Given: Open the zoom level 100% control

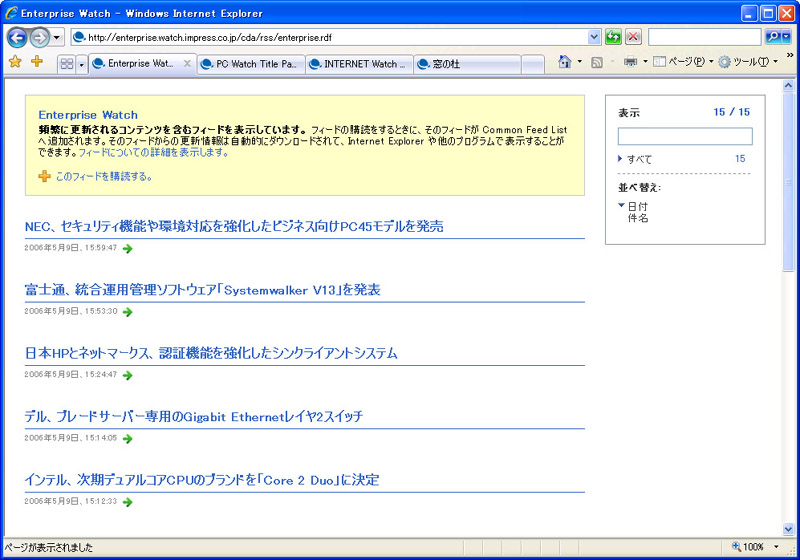Looking at the screenshot, I should 748,547.
